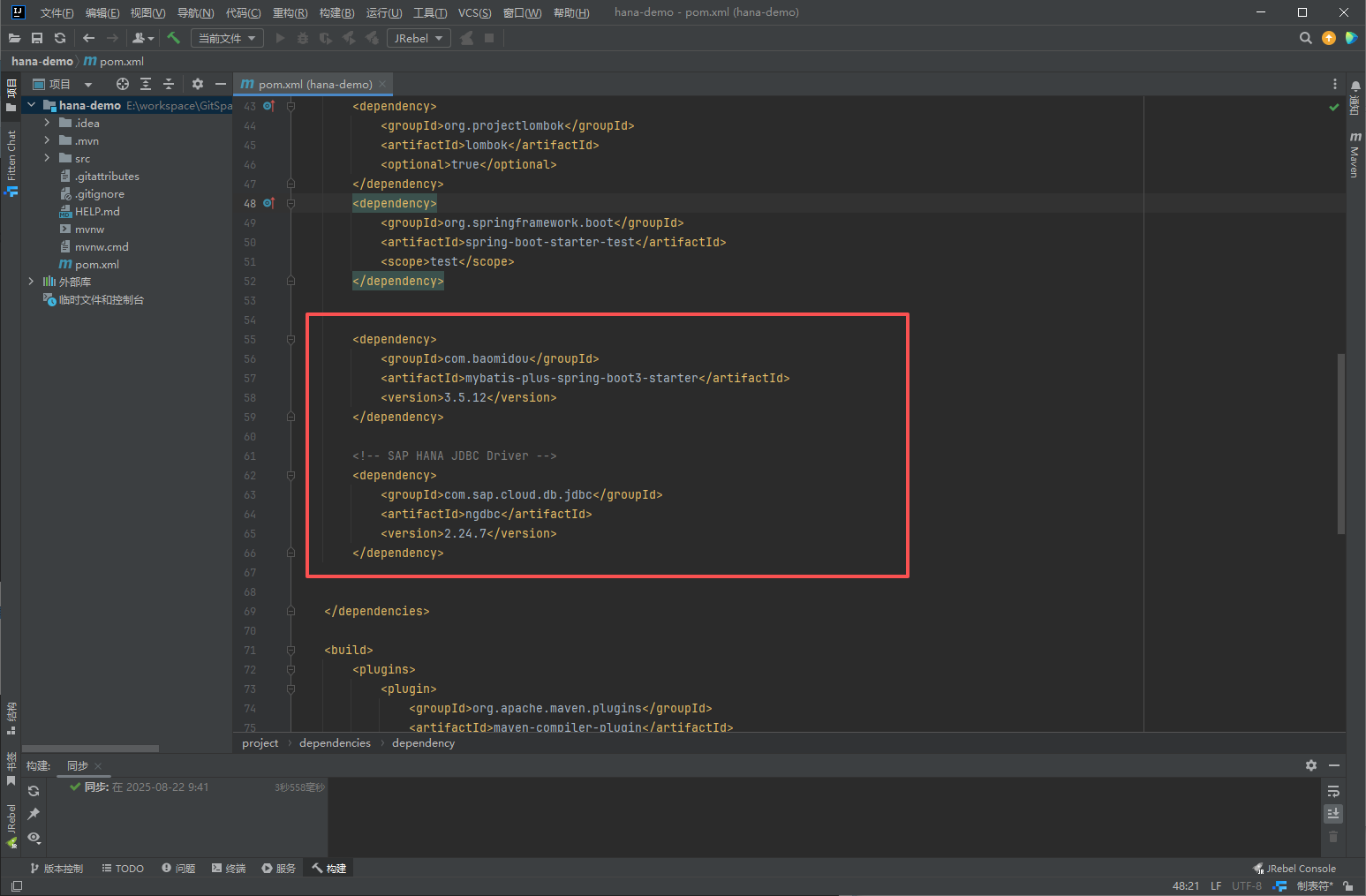Click the gutter bean icon on line 48

[x=268, y=203]
